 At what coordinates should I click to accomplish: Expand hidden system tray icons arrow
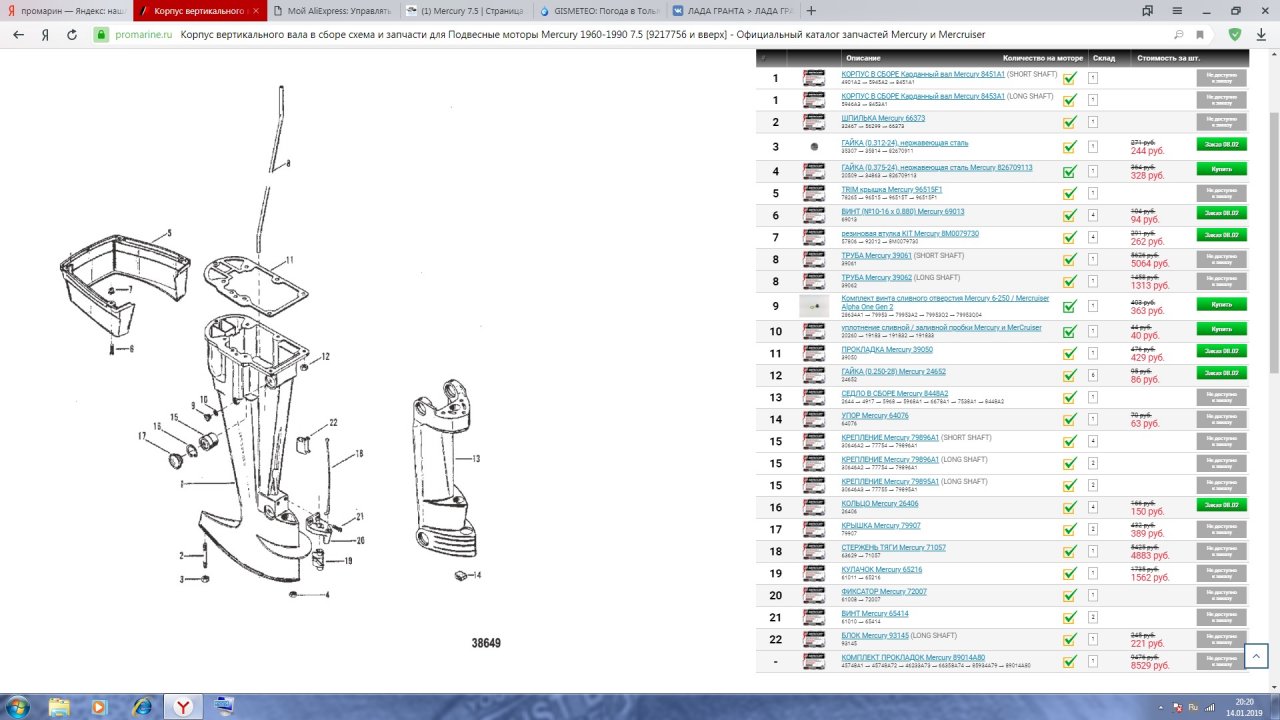coord(1162,707)
